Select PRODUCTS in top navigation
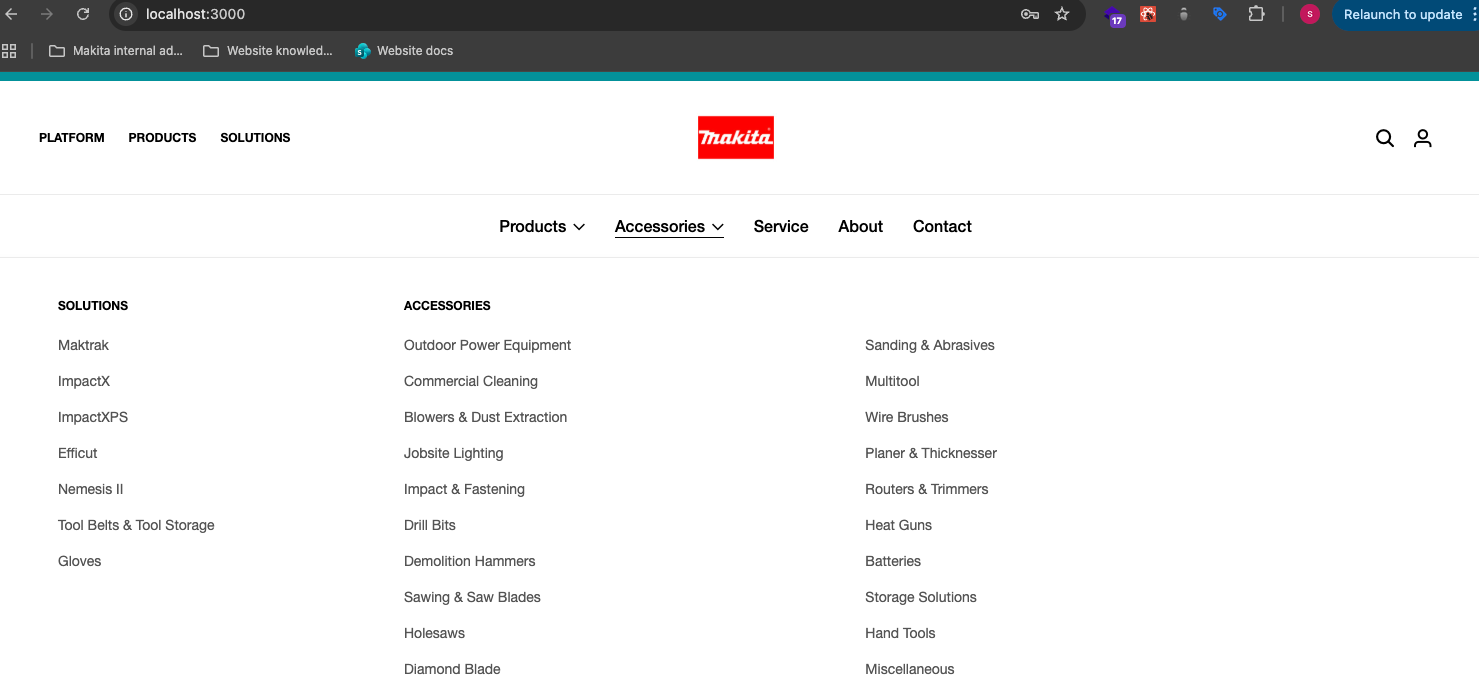The image size is (1479, 676). click(x=162, y=138)
